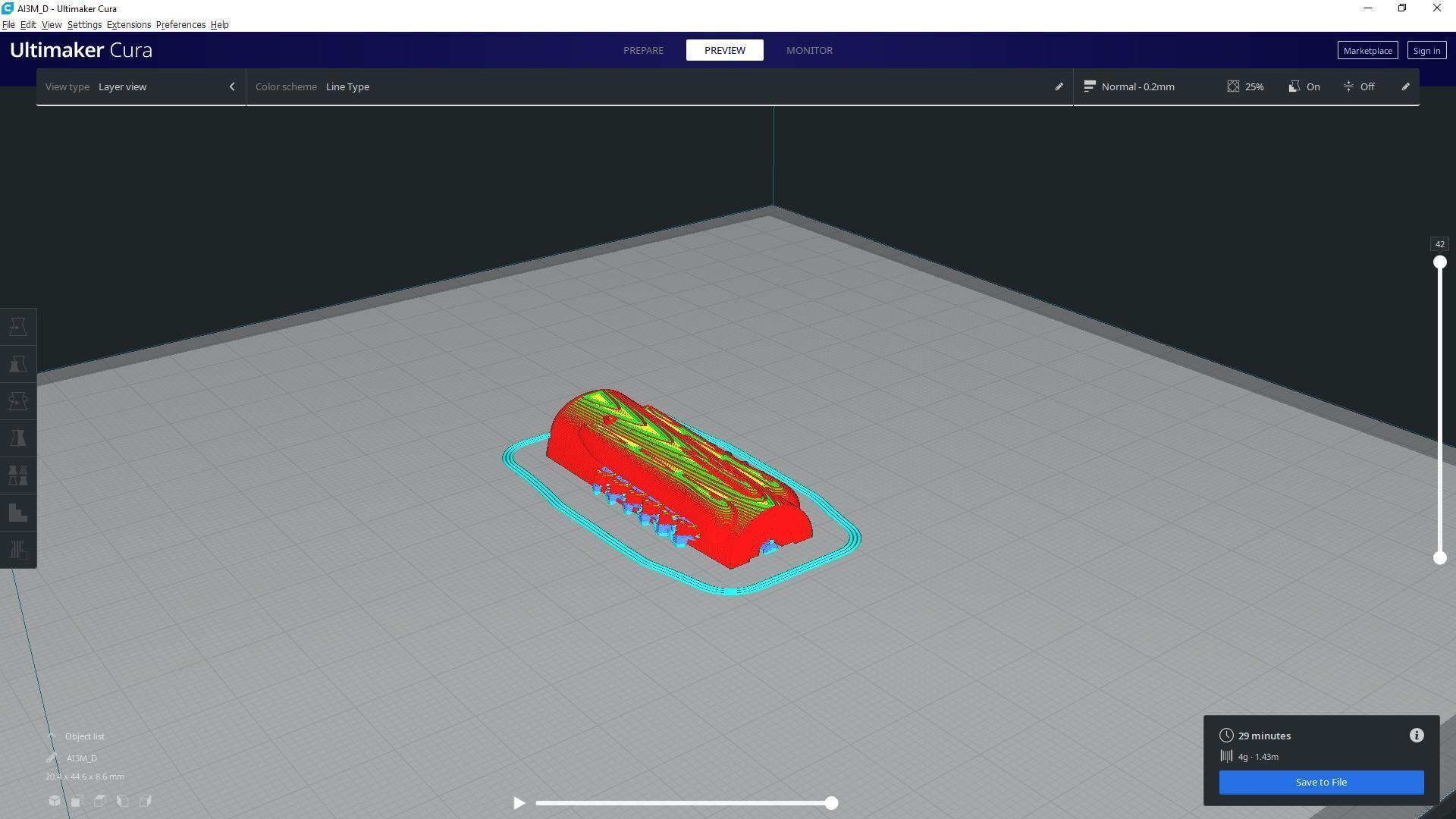
Task: Open the Color scheme Line Type dropdown
Action: pos(348,86)
